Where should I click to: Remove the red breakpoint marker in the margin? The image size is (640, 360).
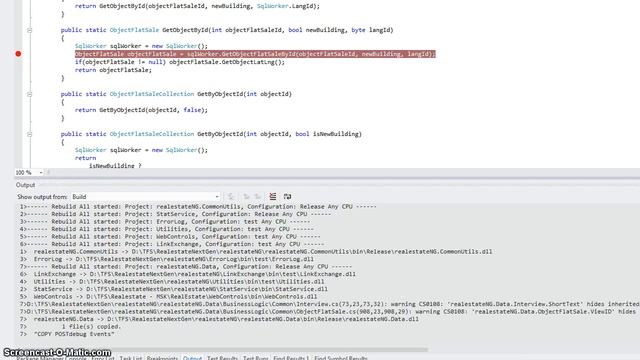(18, 54)
